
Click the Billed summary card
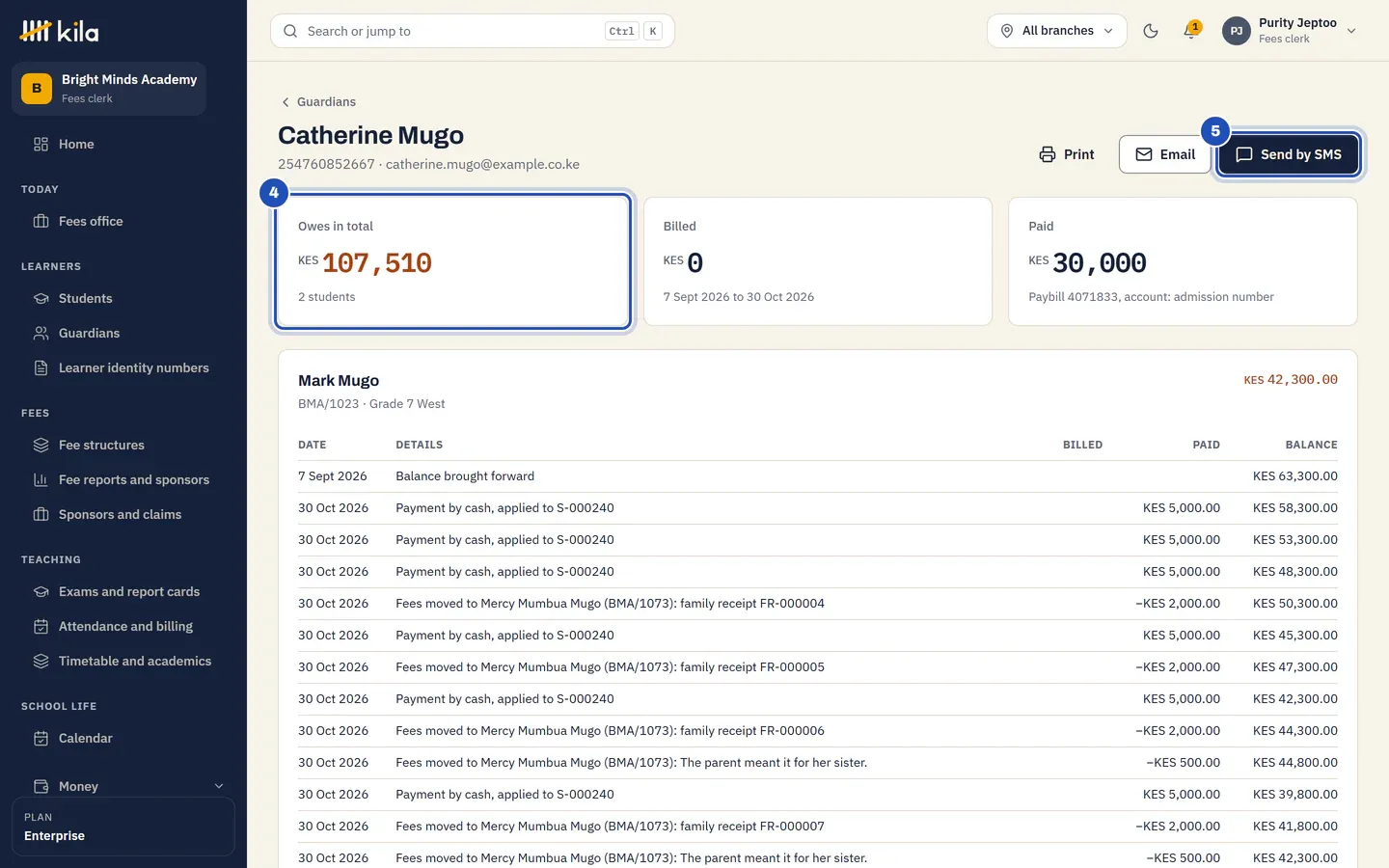818,261
